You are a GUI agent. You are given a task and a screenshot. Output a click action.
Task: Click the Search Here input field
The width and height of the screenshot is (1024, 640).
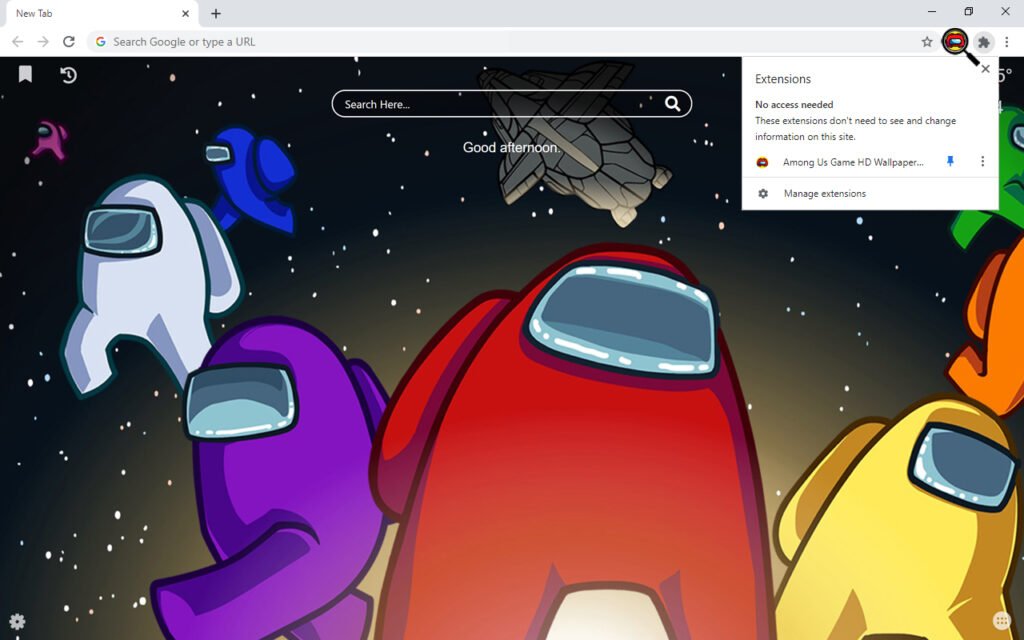(500, 104)
